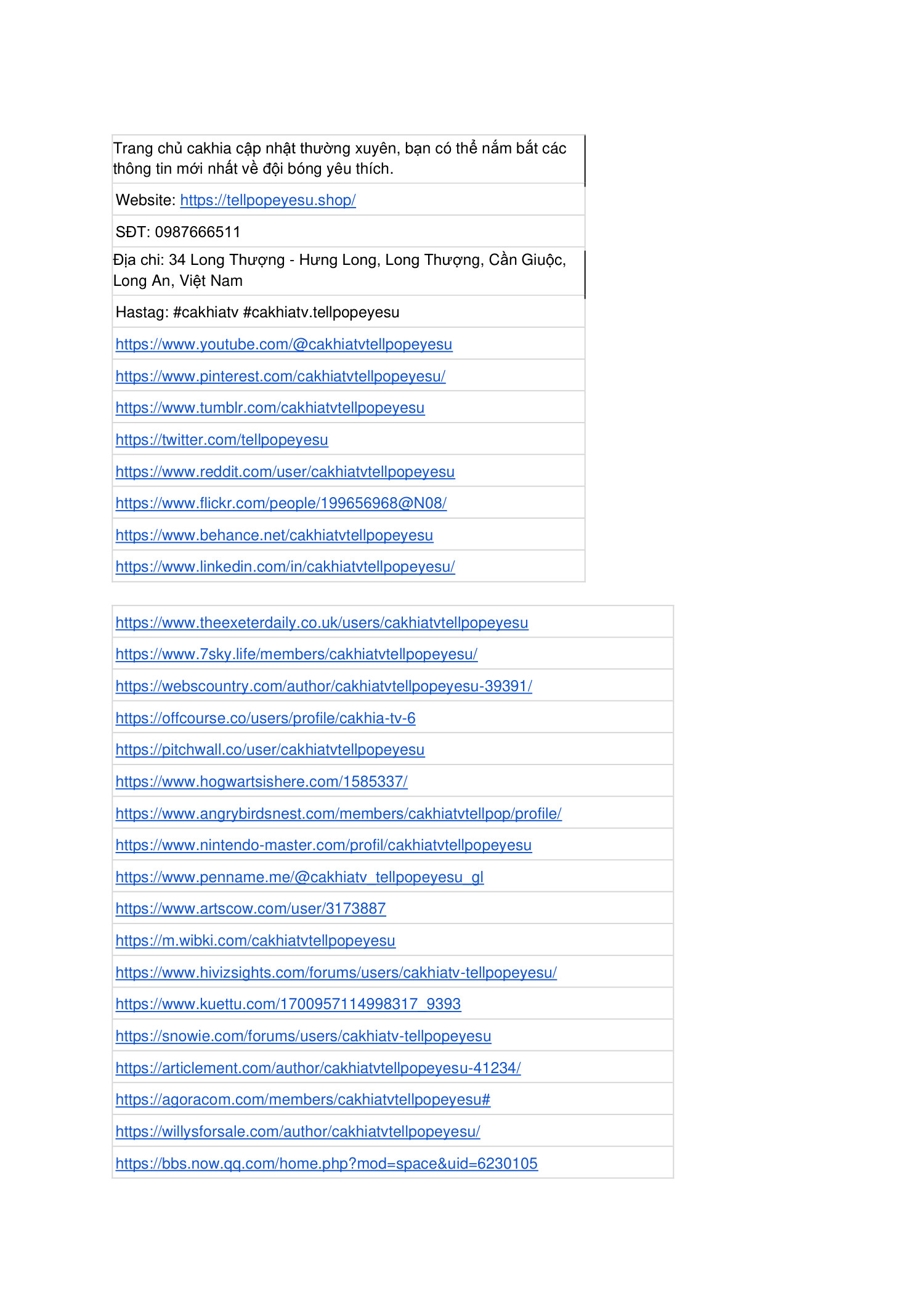Click the 7sky.life members link
The height and width of the screenshot is (1306, 924).
pos(296,654)
